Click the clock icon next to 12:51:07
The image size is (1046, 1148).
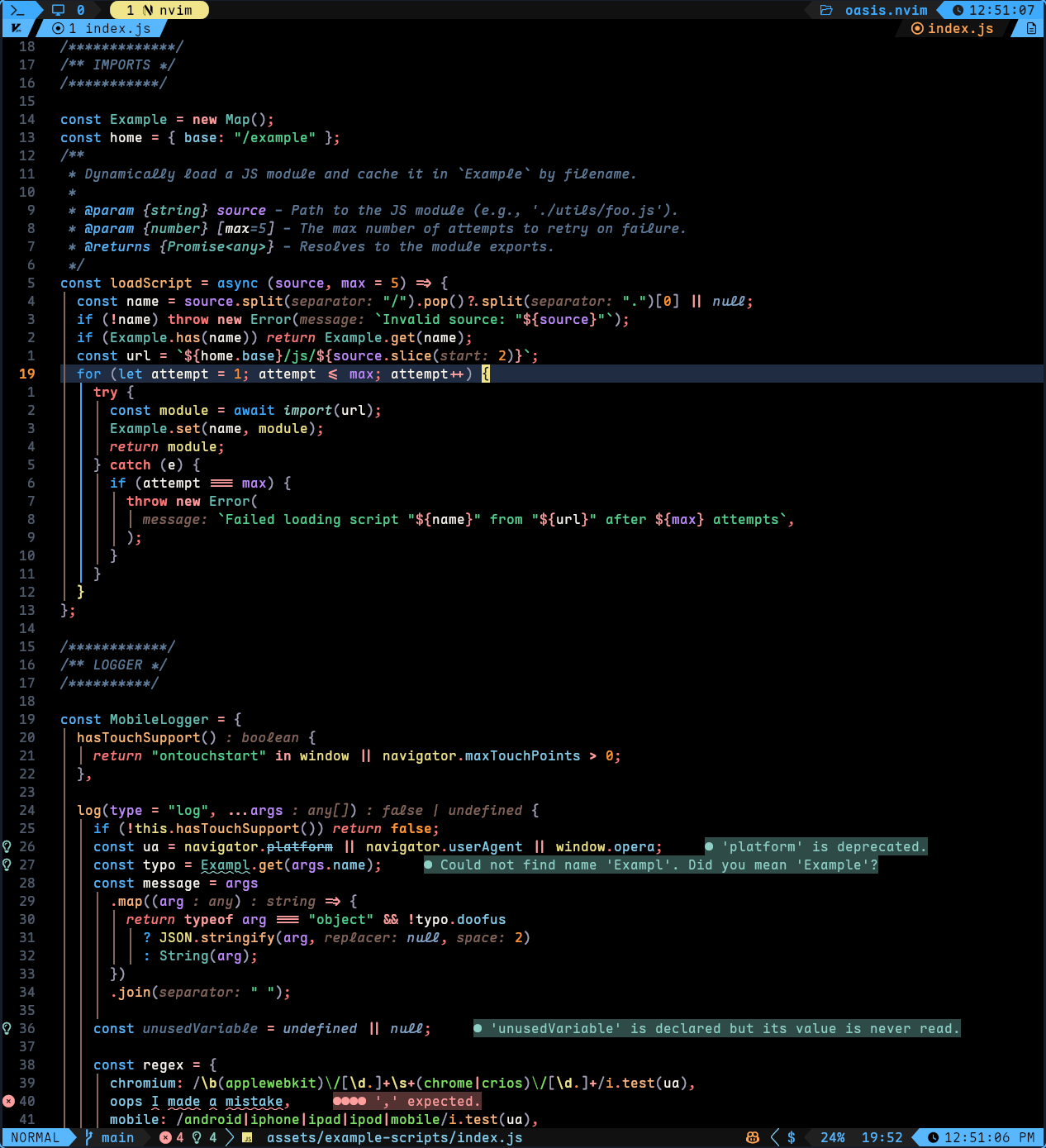pos(958,10)
